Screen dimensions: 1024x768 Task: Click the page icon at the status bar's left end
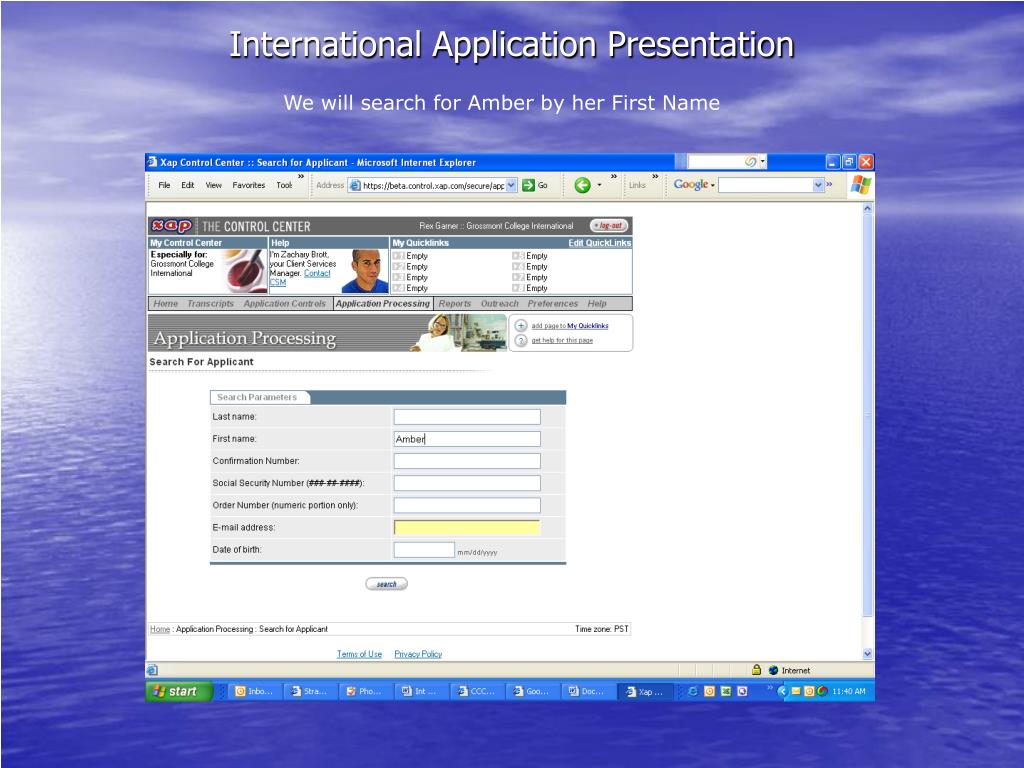click(x=152, y=670)
